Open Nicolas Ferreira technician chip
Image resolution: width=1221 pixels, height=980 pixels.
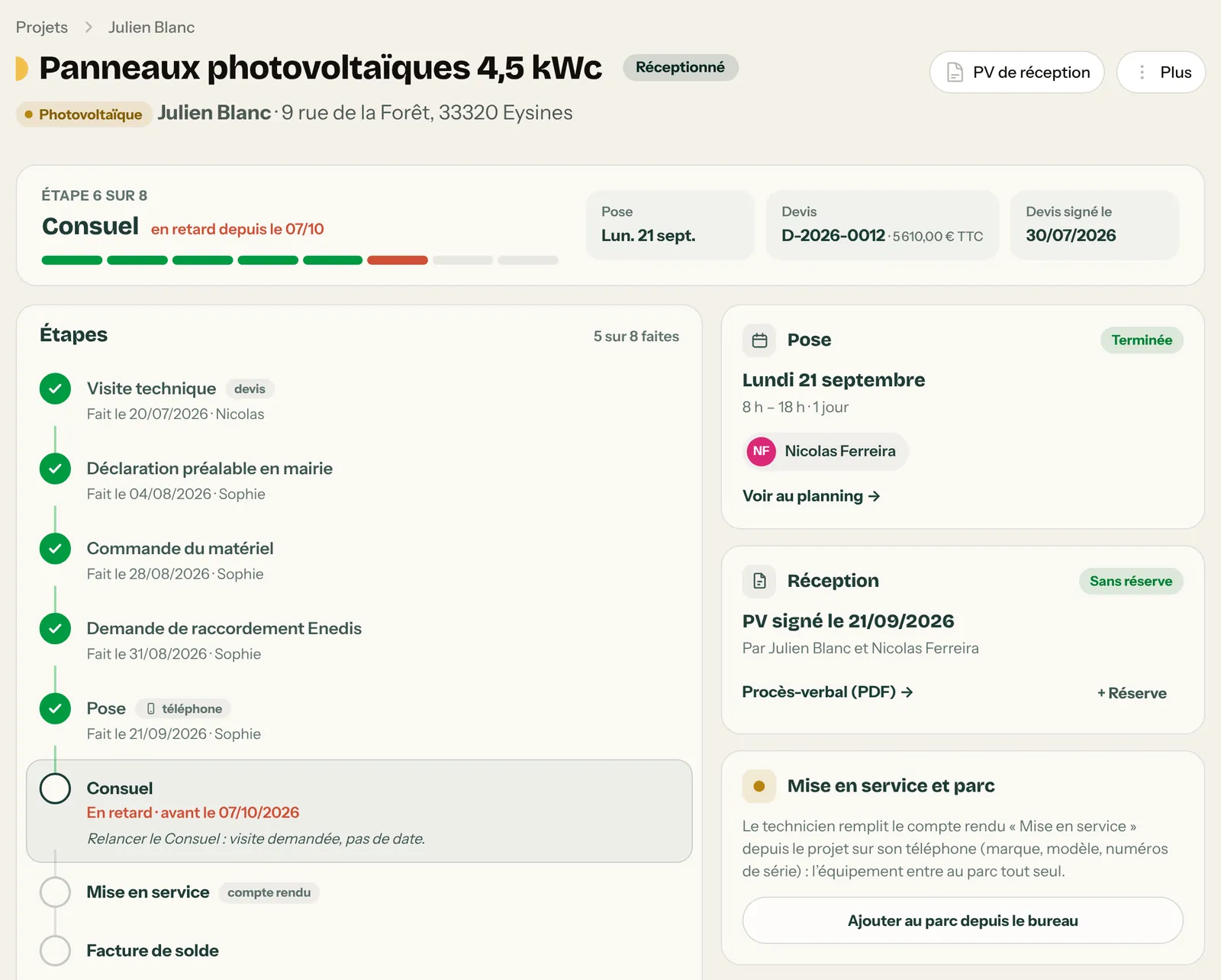(x=826, y=451)
